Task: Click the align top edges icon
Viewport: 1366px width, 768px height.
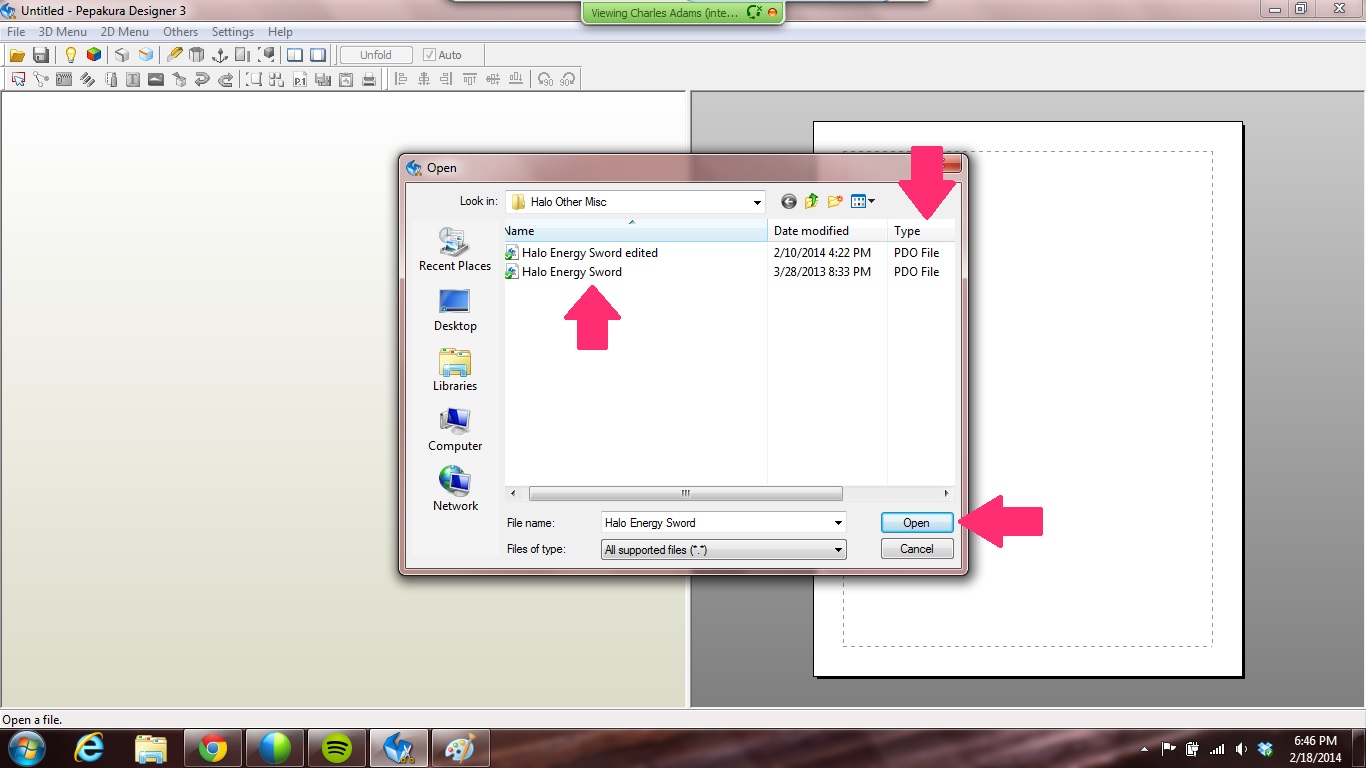Action: coord(470,80)
